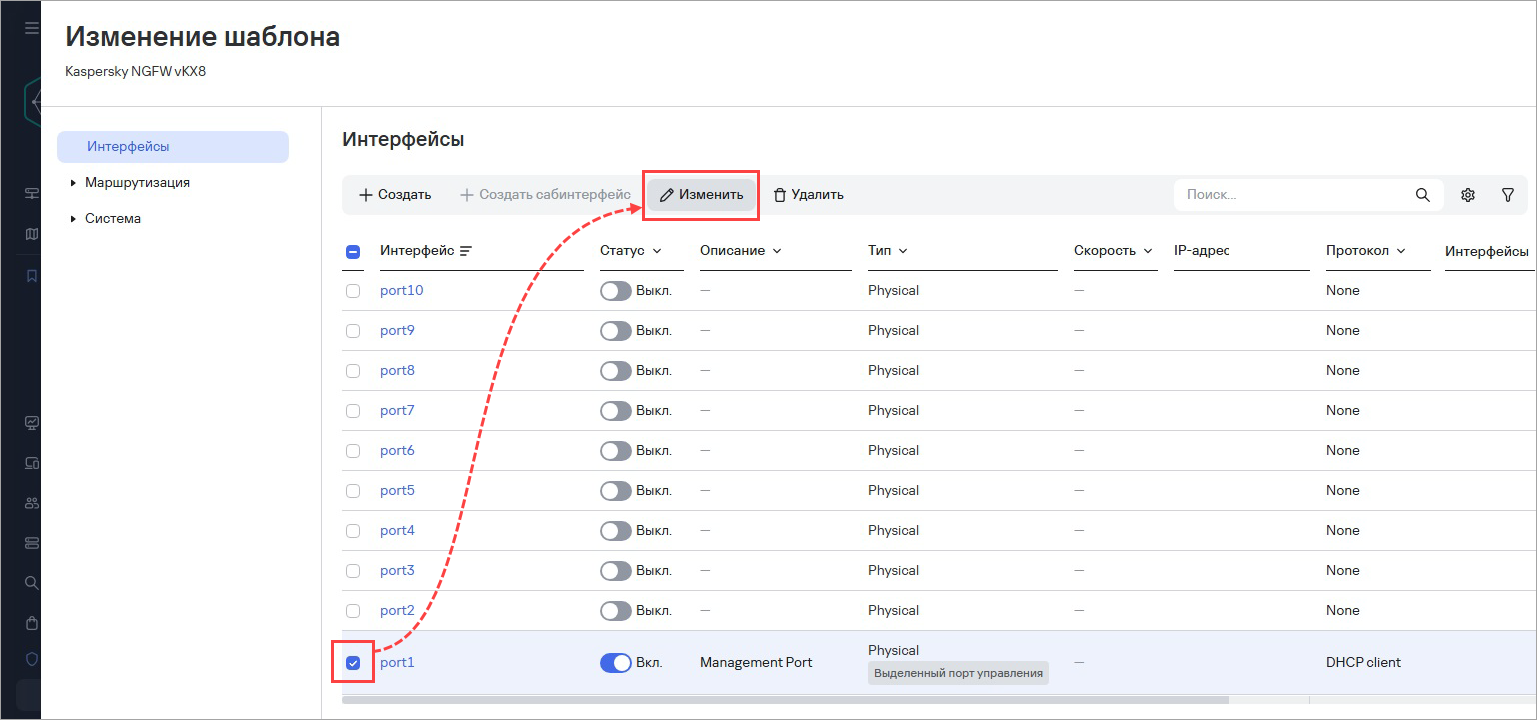Open the port2 link
1537x720 pixels.
(x=397, y=611)
